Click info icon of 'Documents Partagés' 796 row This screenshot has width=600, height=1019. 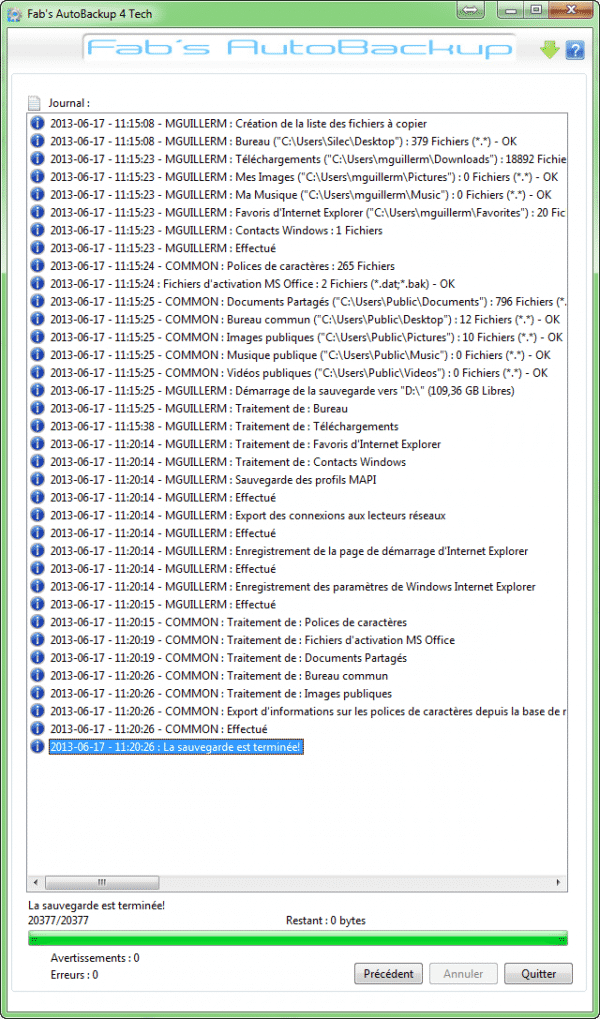coord(37,302)
